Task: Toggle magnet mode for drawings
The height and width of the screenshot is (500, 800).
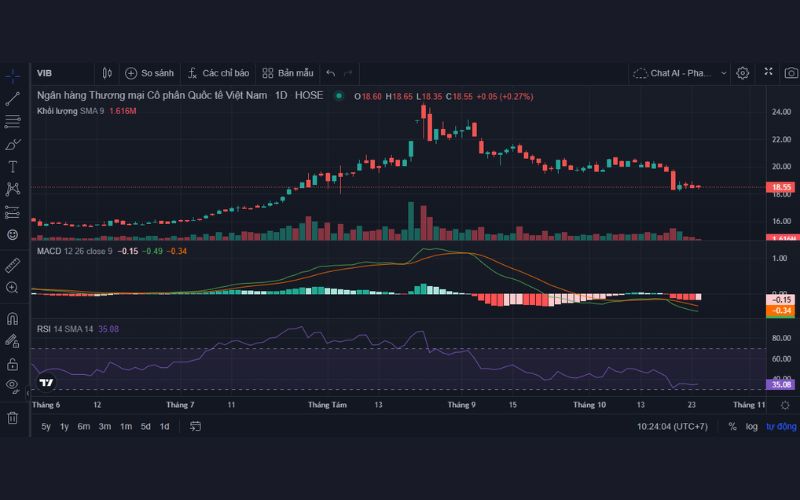Action: point(13,319)
